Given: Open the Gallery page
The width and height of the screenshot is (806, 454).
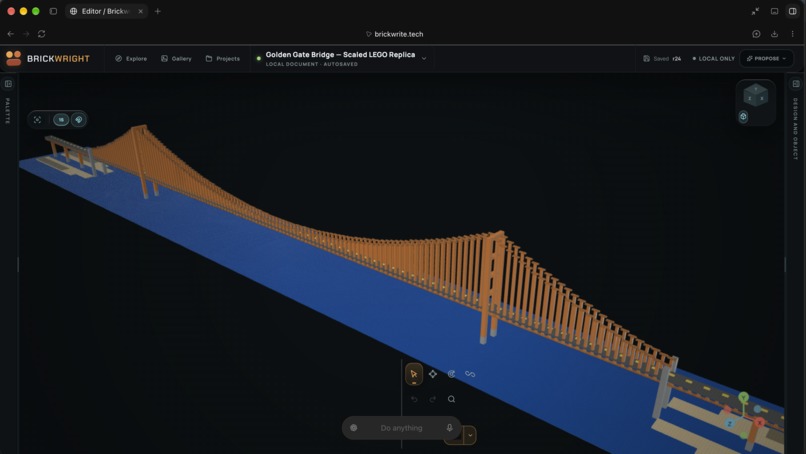Looking at the screenshot, I should [176, 59].
